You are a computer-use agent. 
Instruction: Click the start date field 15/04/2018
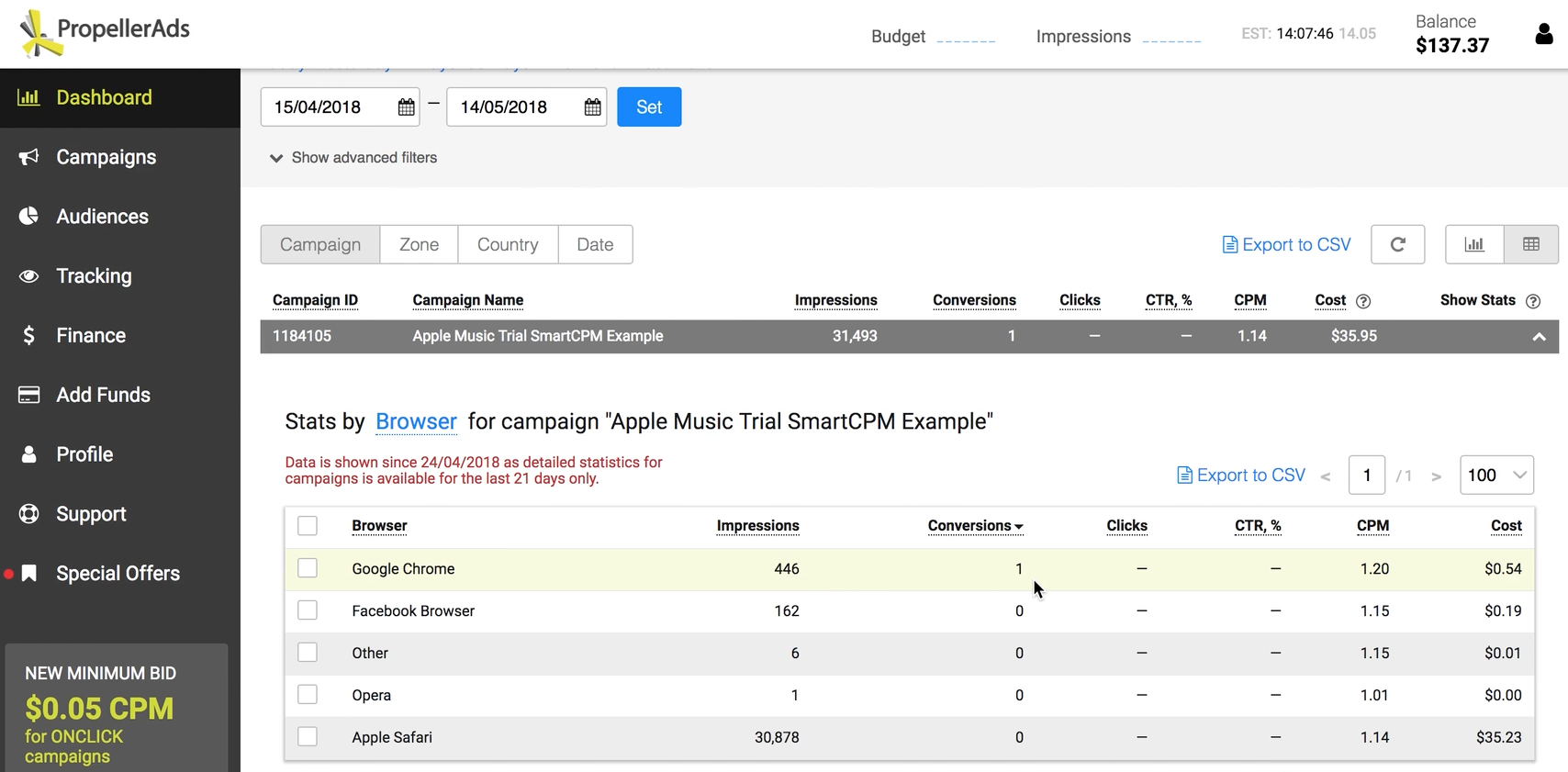pos(340,107)
